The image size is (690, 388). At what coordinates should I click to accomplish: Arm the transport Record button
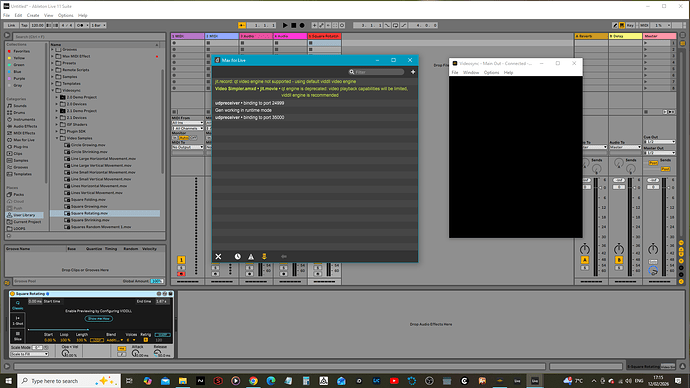[x=302, y=26]
